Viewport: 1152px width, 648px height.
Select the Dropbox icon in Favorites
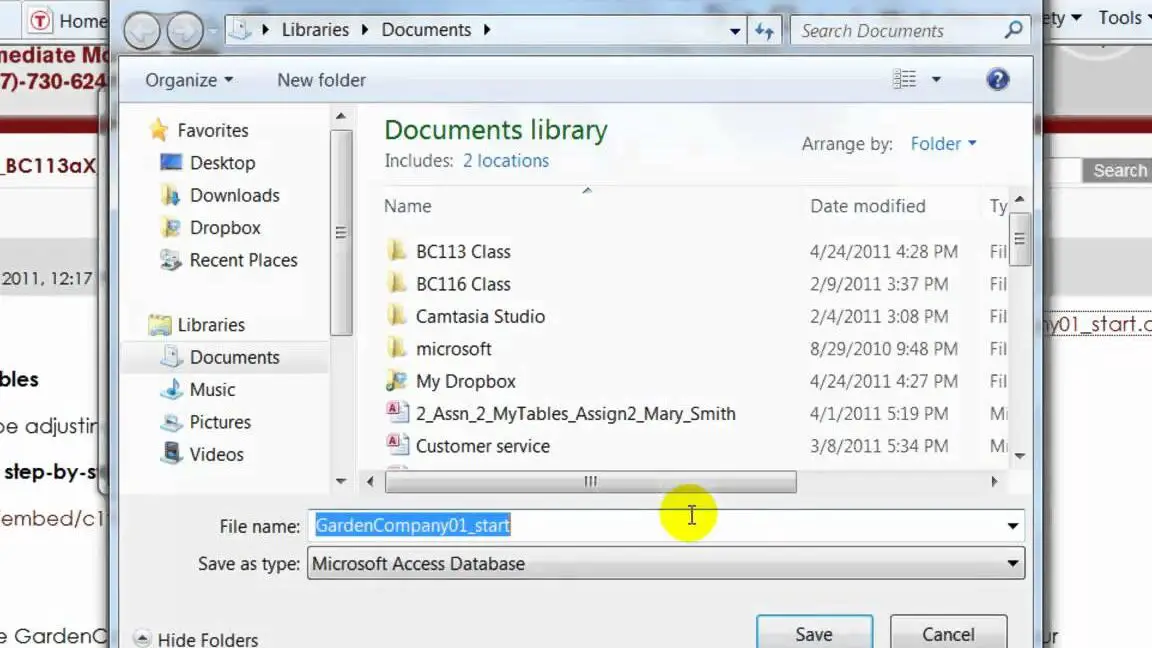[x=170, y=227]
